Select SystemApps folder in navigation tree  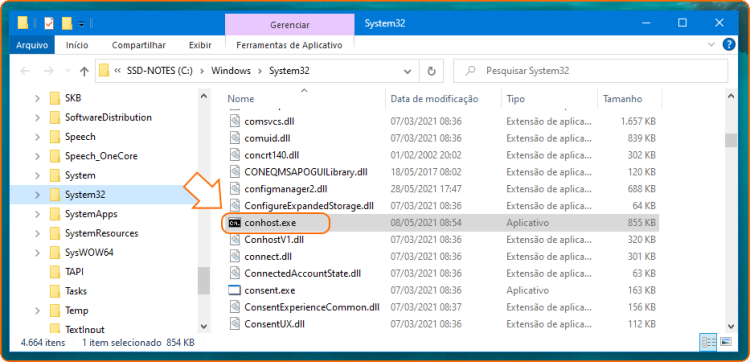[x=91, y=214]
